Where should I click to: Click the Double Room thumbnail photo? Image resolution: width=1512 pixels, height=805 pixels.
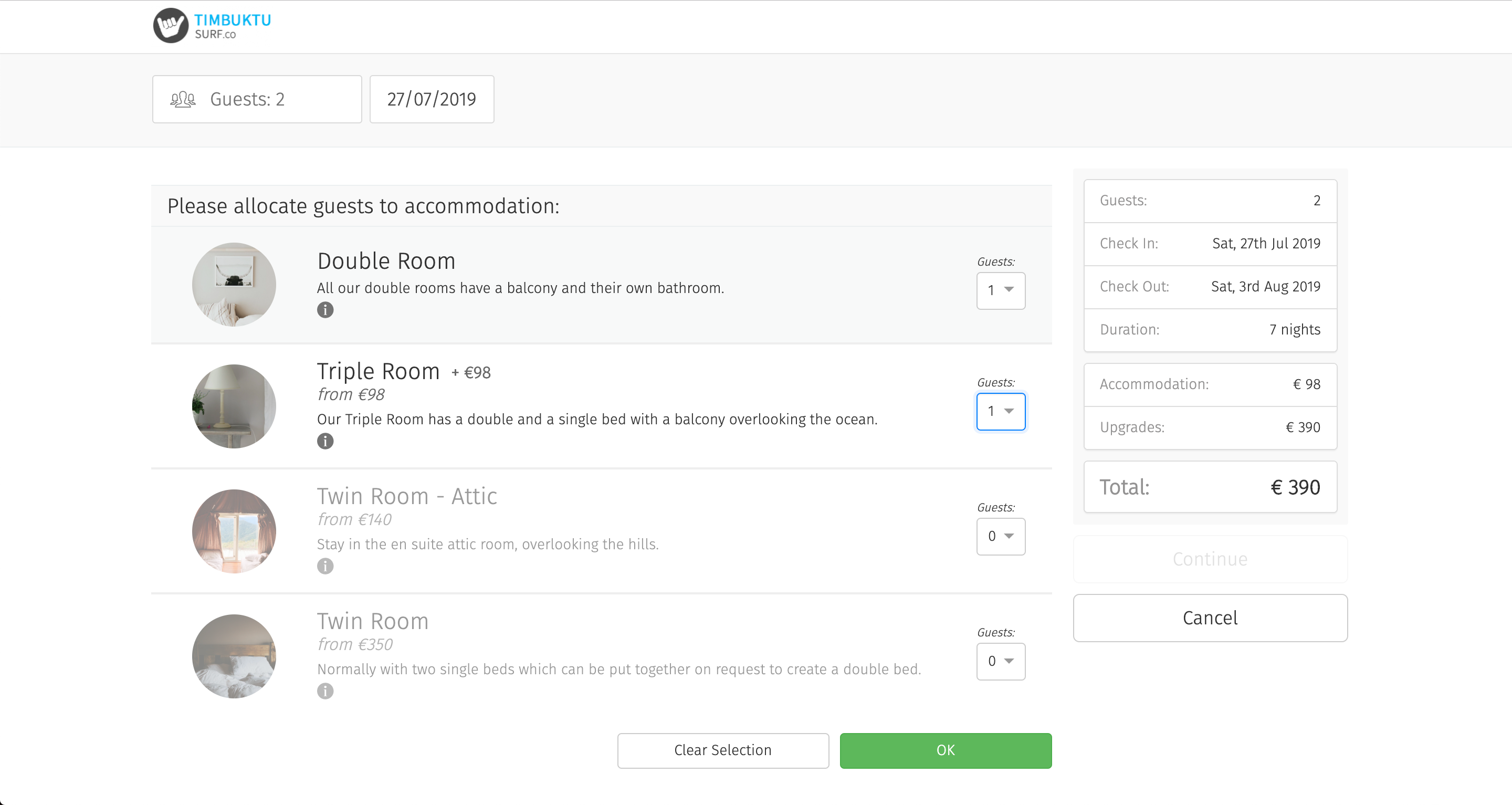pyautogui.click(x=234, y=285)
